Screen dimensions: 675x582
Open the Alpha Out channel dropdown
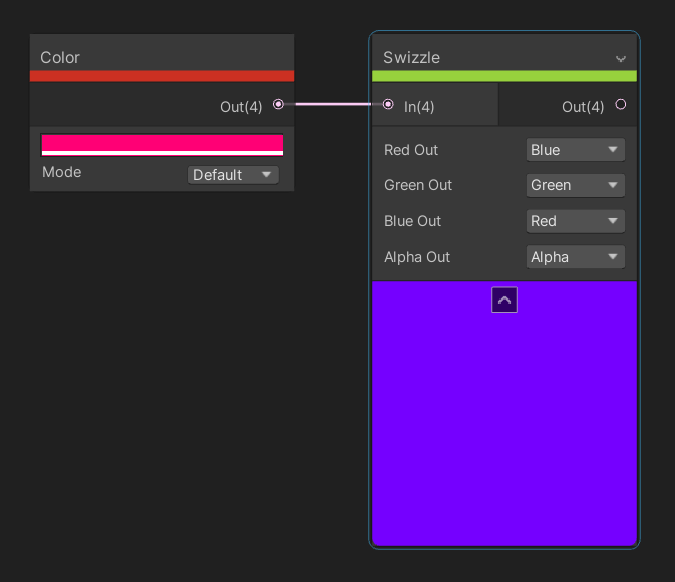click(x=575, y=257)
